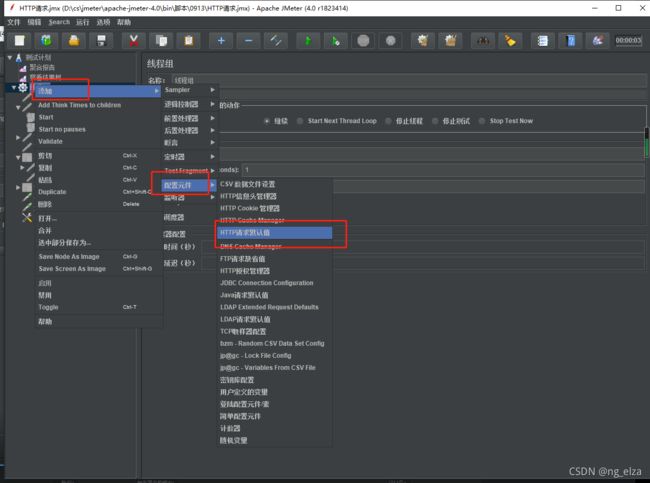This screenshot has width=650, height=483.
Task: Open the 选项 menu in menu bar
Action: [103, 22]
